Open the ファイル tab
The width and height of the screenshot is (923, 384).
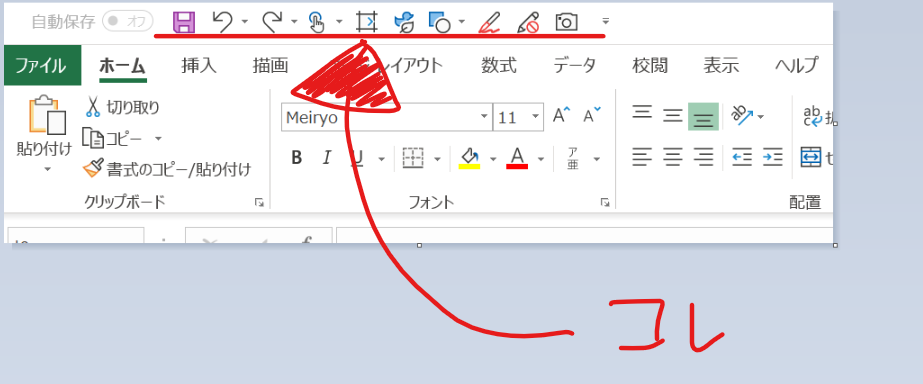pos(41,65)
